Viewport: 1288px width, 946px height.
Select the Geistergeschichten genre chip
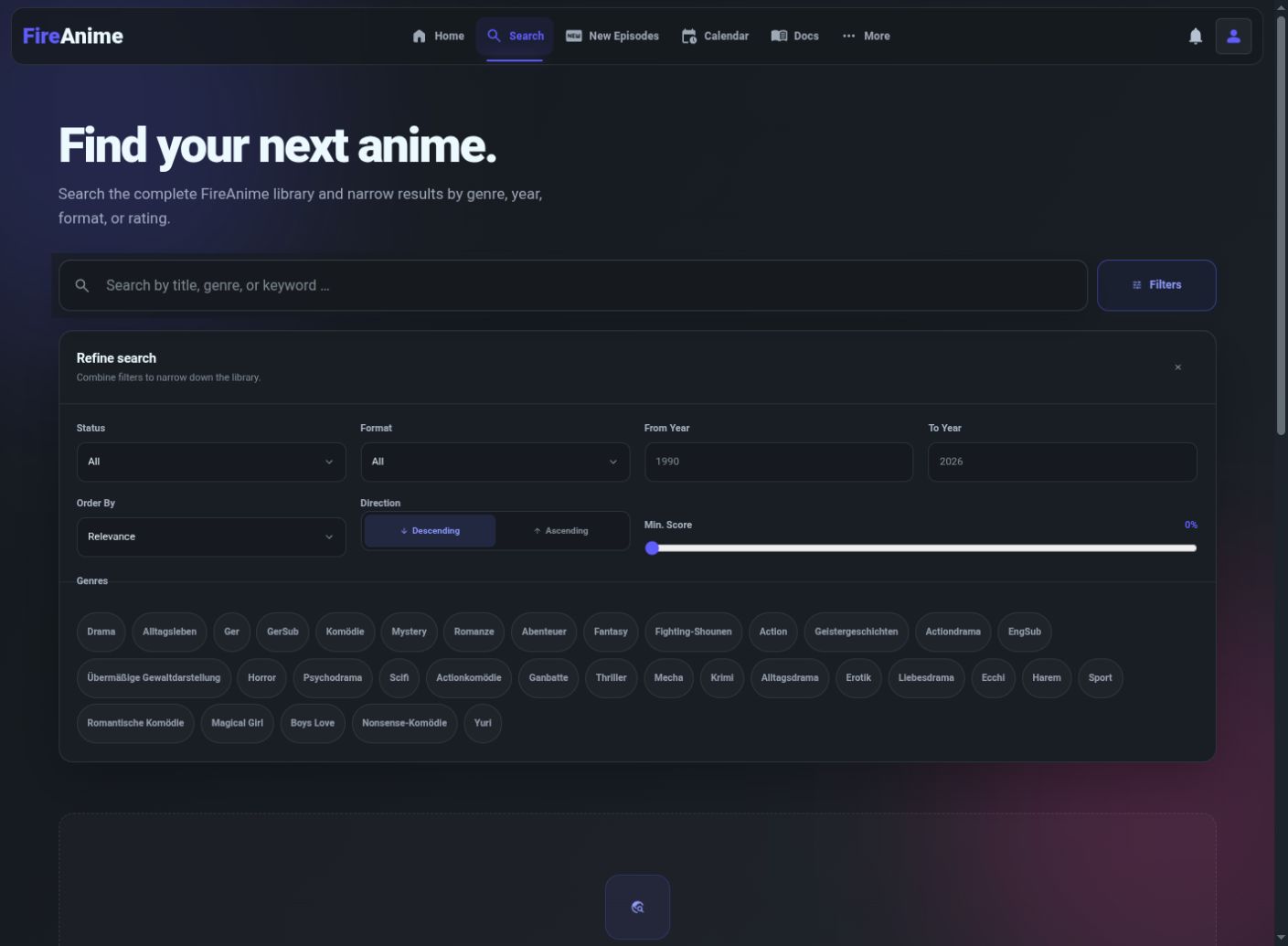tap(856, 632)
